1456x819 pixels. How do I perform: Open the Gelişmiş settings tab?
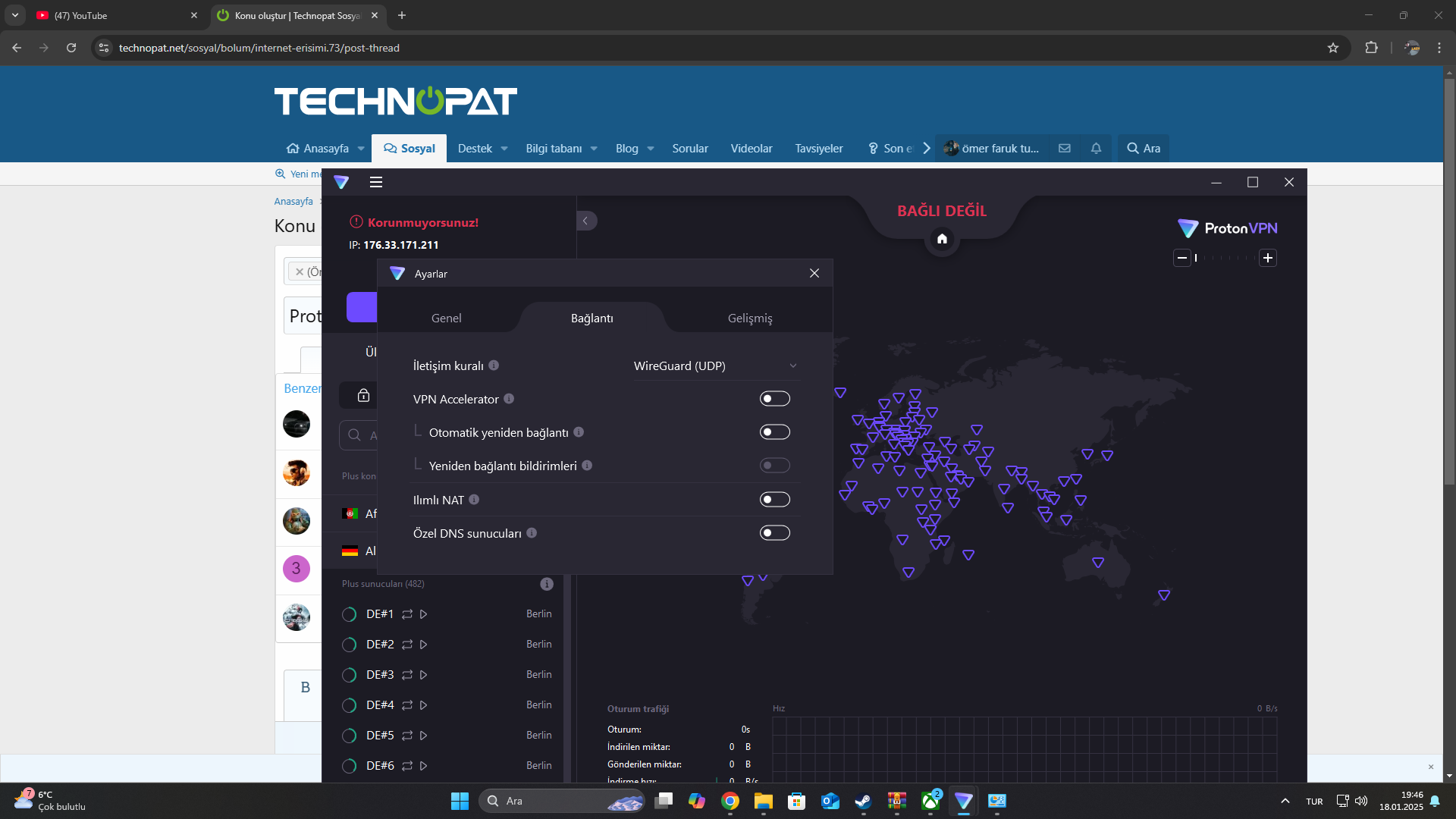point(749,318)
